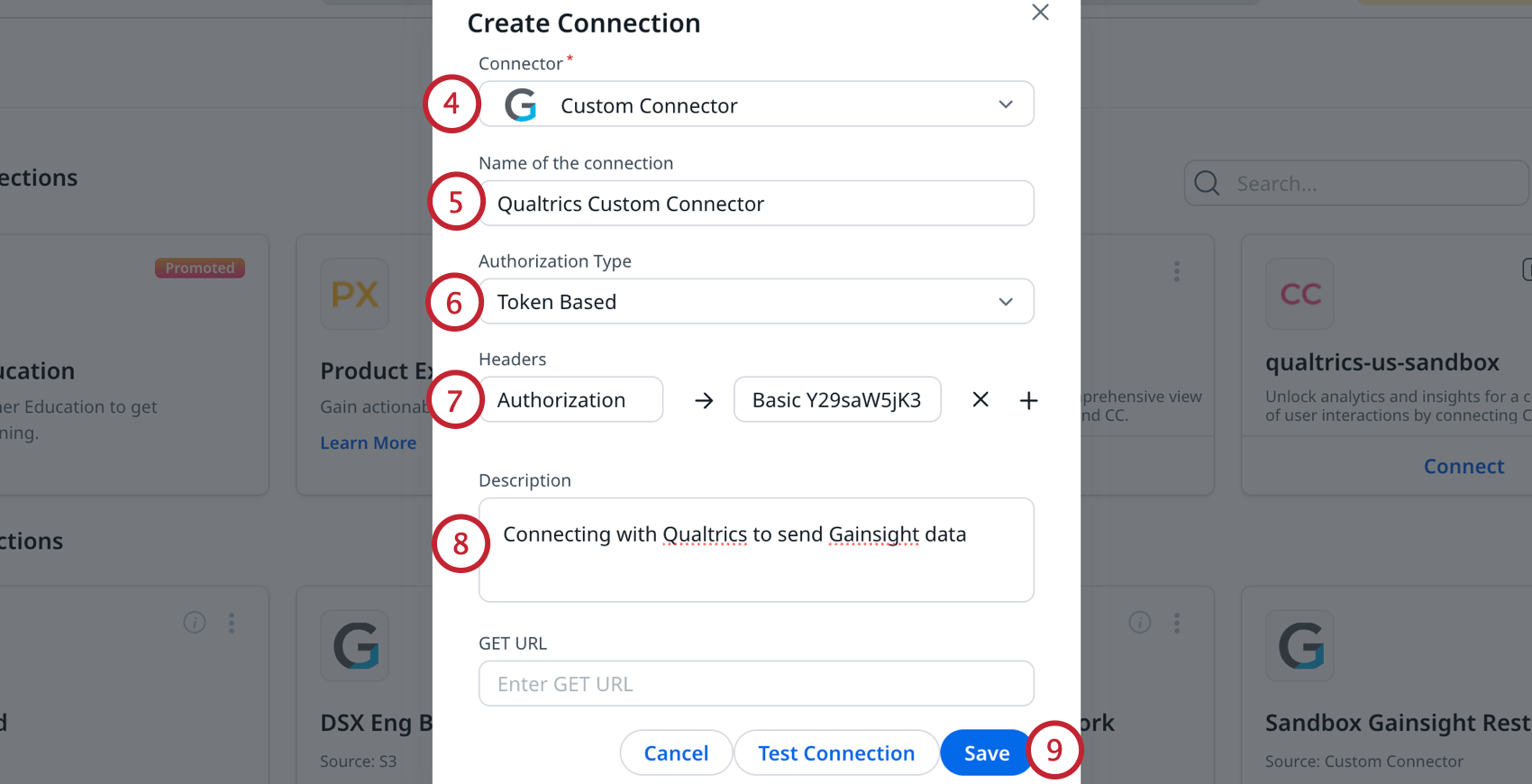Add a new header using the plus icon

pos(1028,399)
